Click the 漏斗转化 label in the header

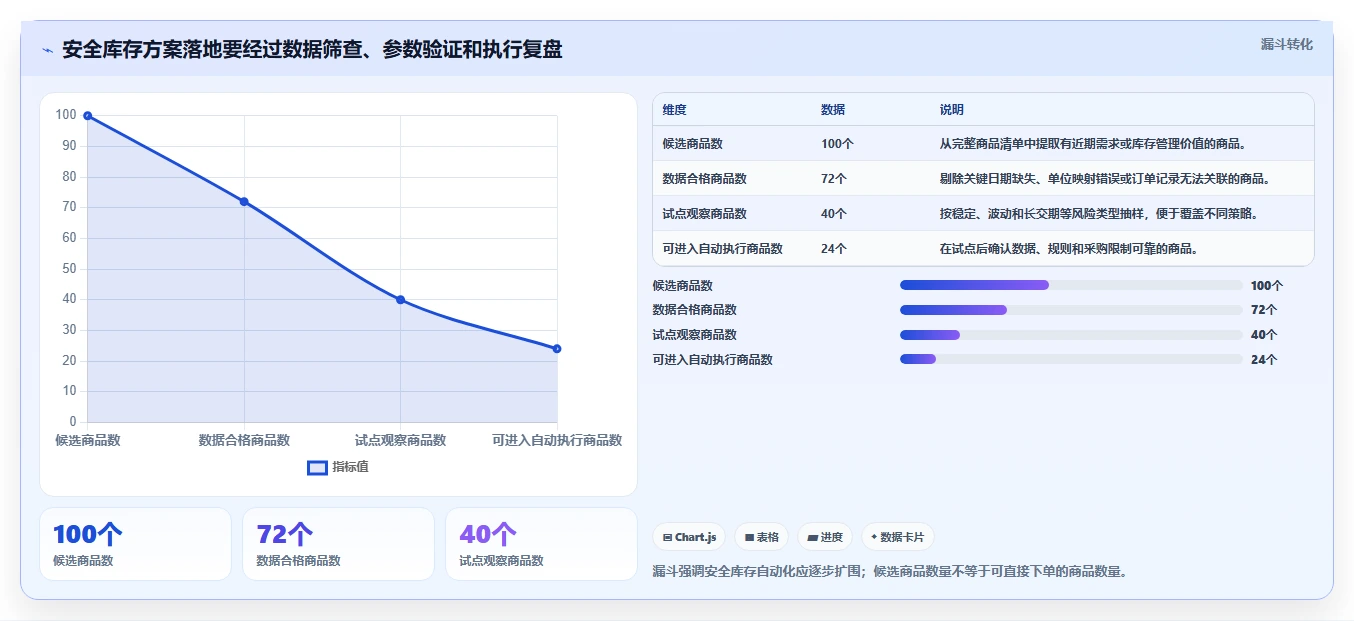pyautogui.click(x=1286, y=44)
